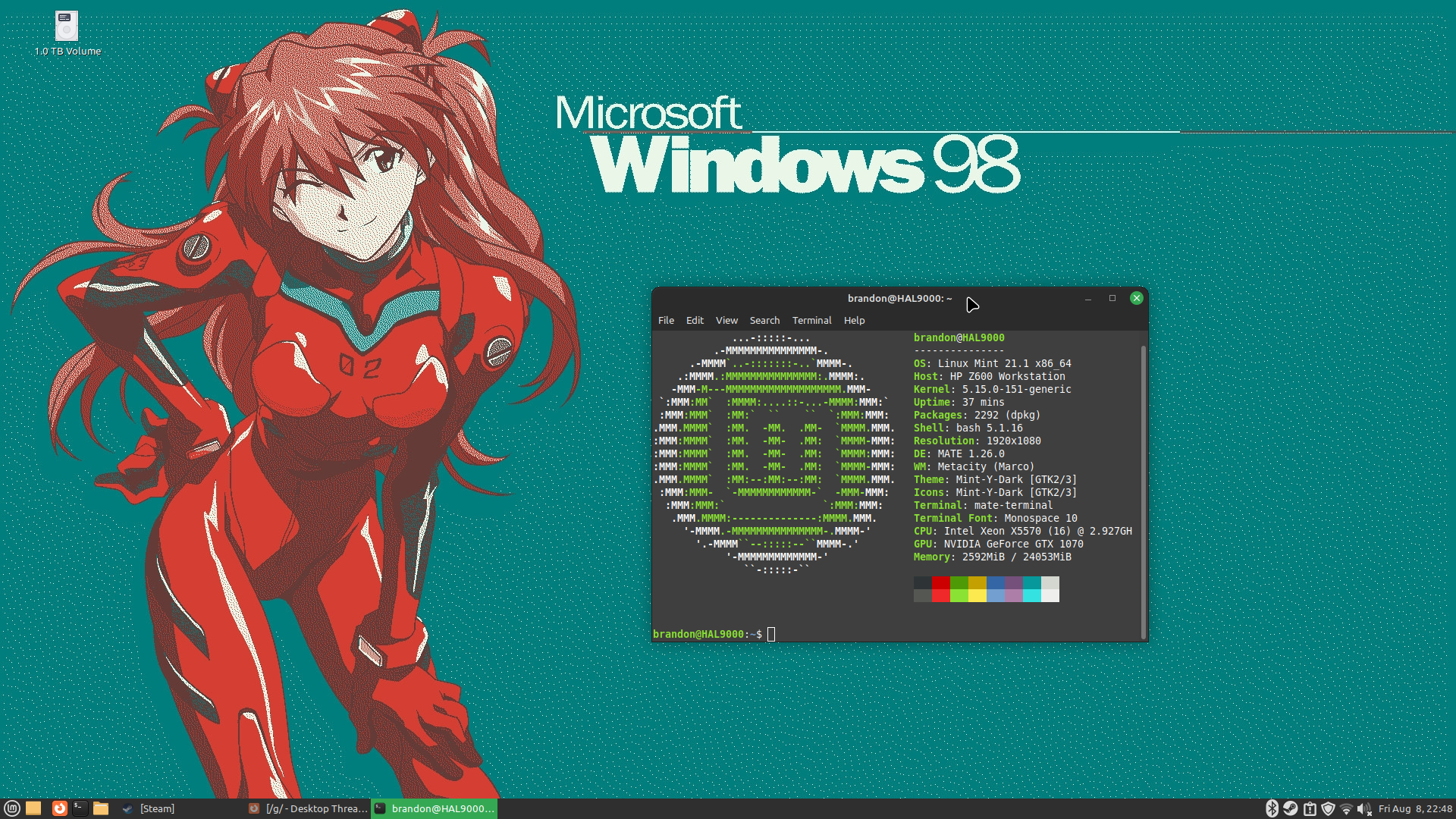Click the Steam tray icon

pos(1290,809)
